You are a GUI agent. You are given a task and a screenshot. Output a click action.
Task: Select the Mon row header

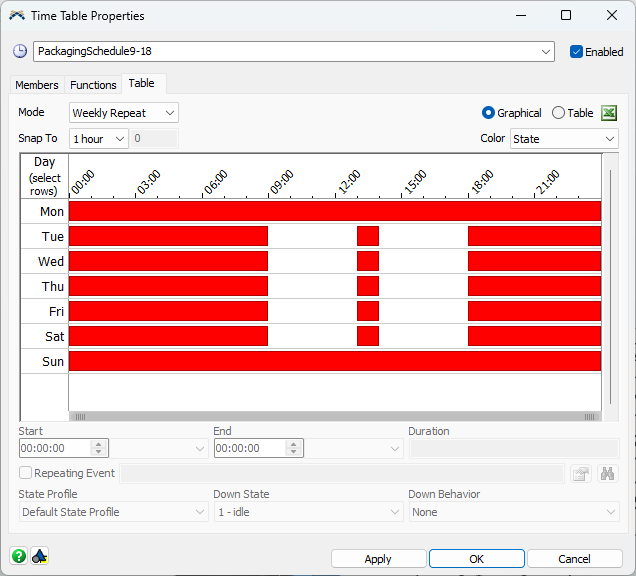45,211
